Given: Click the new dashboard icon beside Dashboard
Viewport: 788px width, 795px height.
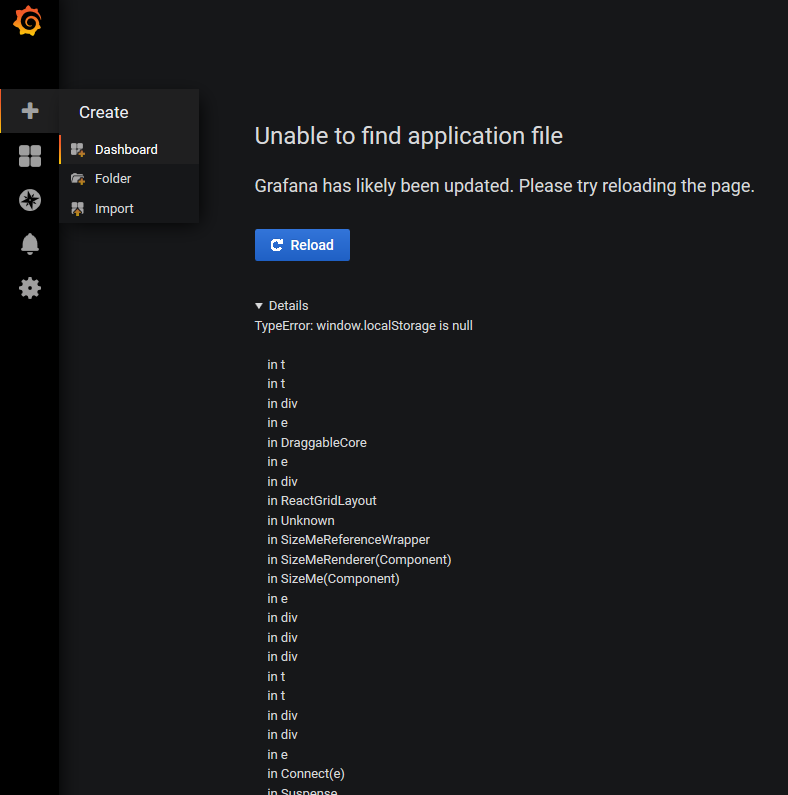Looking at the screenshot, I should click(78, 150).
